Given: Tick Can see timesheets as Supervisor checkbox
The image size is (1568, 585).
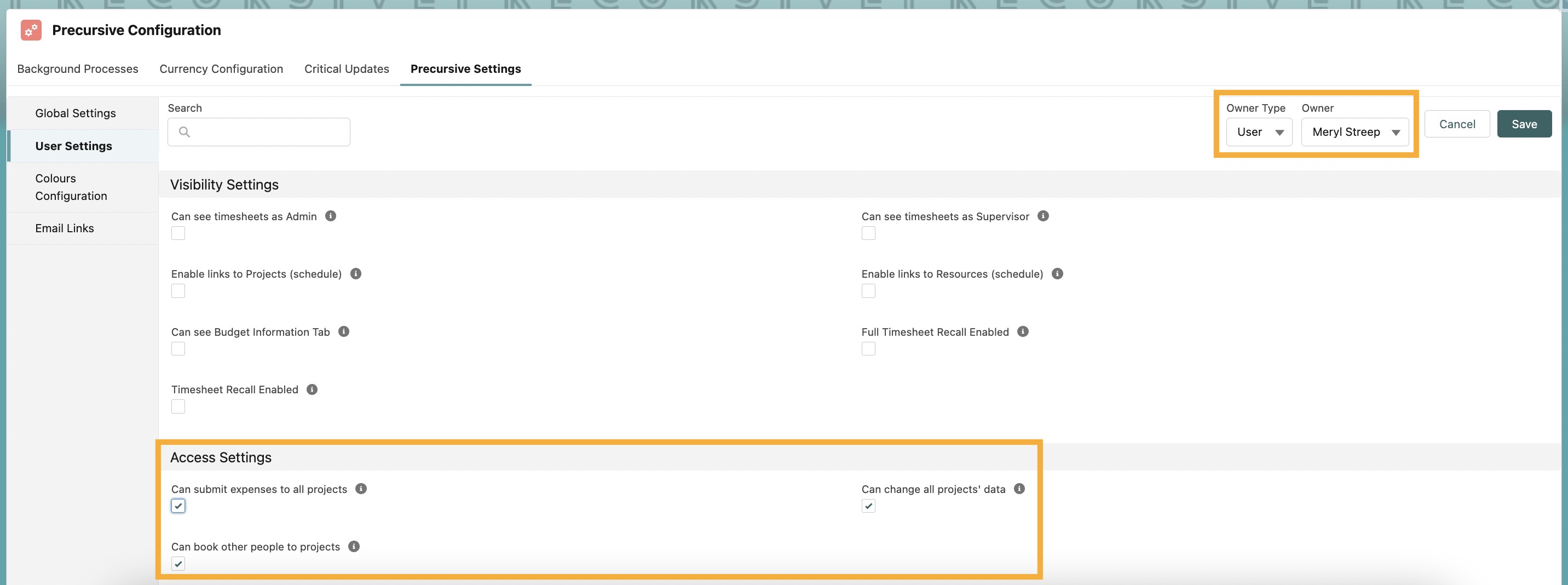Looking at the screenshot, I should pos(869,233).
